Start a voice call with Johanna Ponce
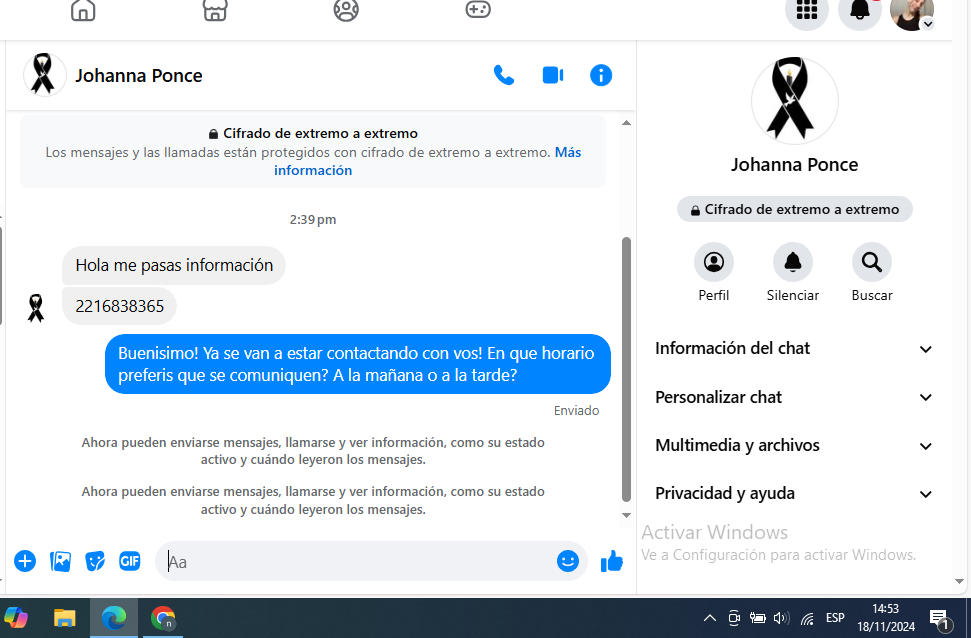Screen dimensions: 971x638 click(504, 75)
